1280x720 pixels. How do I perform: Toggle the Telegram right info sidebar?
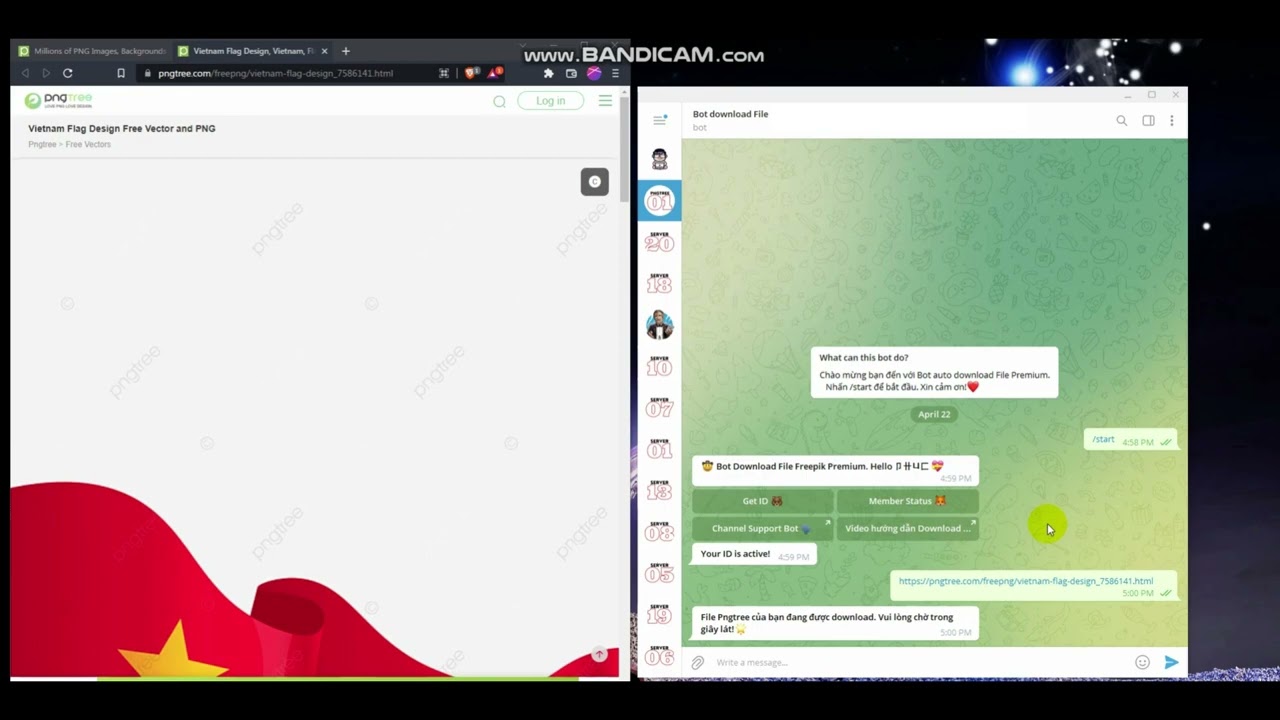pyautogui.click(x=1148, y=121)
